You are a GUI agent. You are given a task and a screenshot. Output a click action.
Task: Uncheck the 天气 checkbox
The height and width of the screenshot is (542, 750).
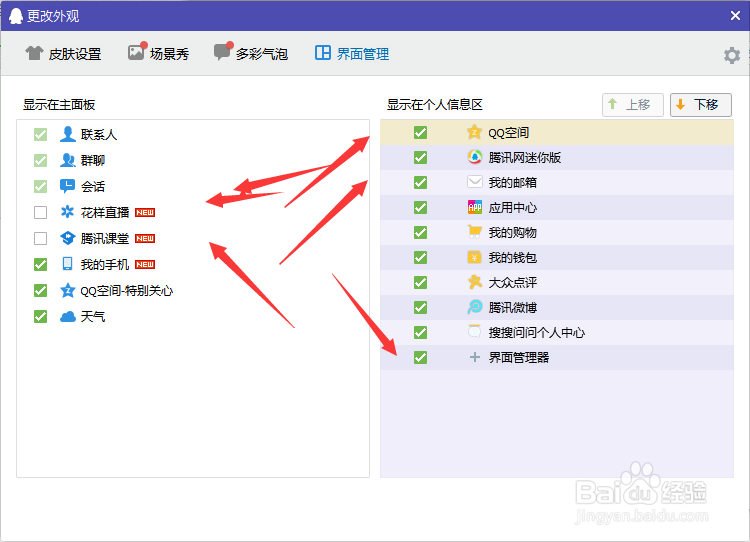pyautogui.click(x=40, y=316)
